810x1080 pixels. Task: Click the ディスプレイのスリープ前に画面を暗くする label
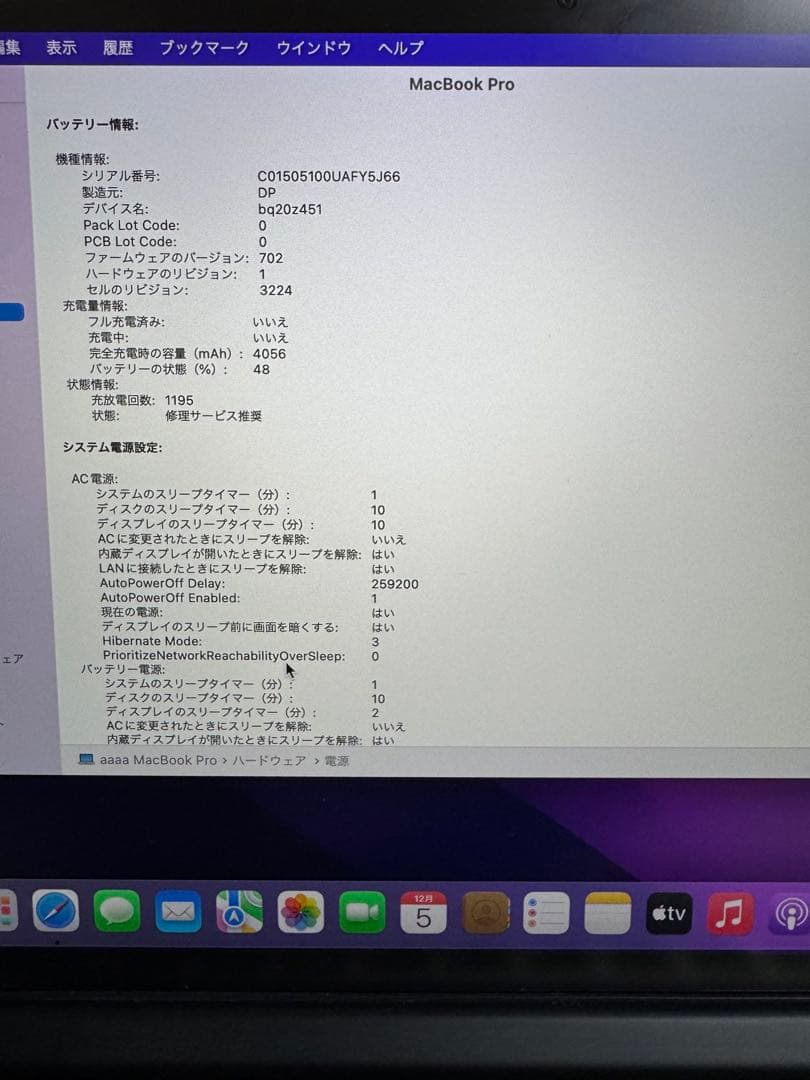[x=220, y=627]
